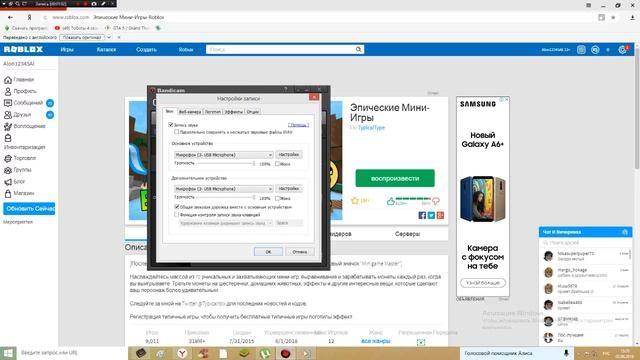Click the chat friend search field
This screenshot has height=360, width=640.
585,242
